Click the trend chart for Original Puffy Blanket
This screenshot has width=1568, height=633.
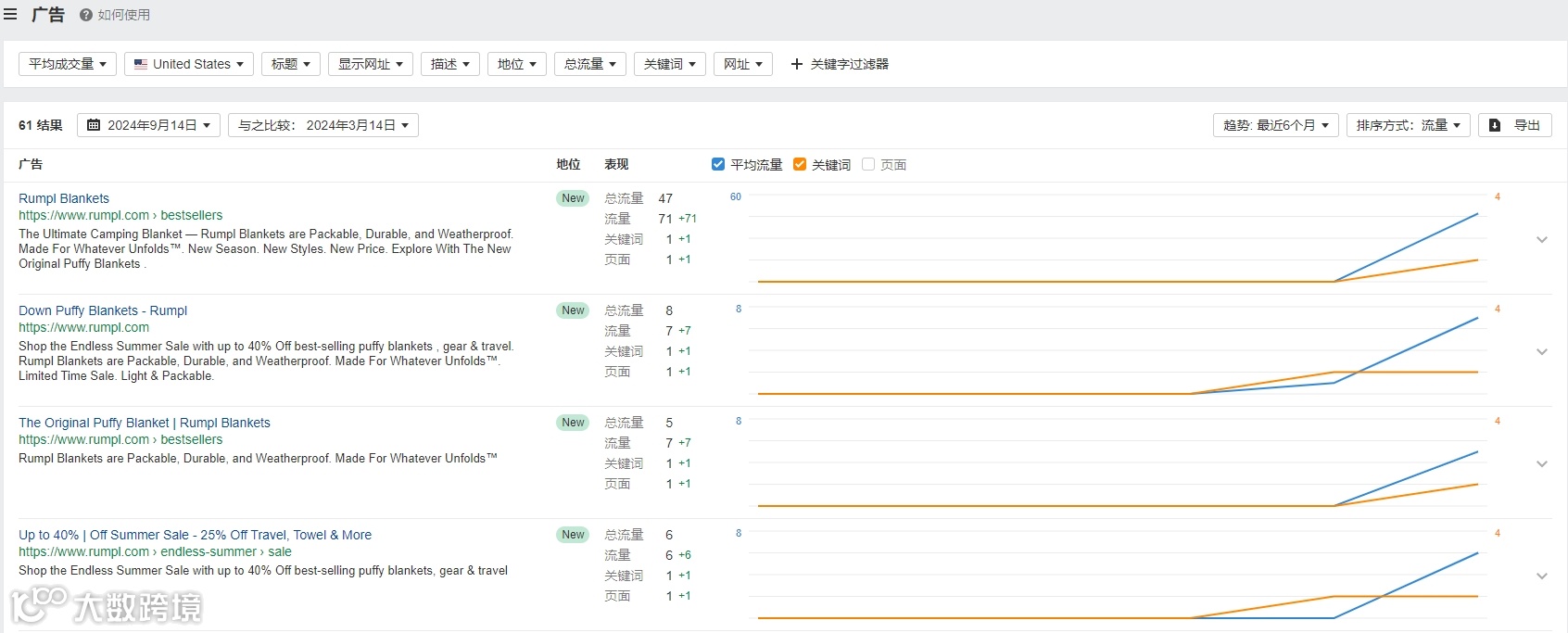coord(1117,463)
